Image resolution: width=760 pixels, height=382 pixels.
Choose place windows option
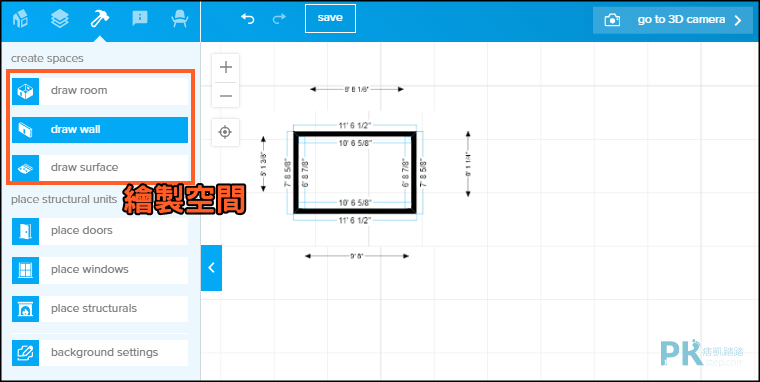pyautogui.click(x=100, y=270)
